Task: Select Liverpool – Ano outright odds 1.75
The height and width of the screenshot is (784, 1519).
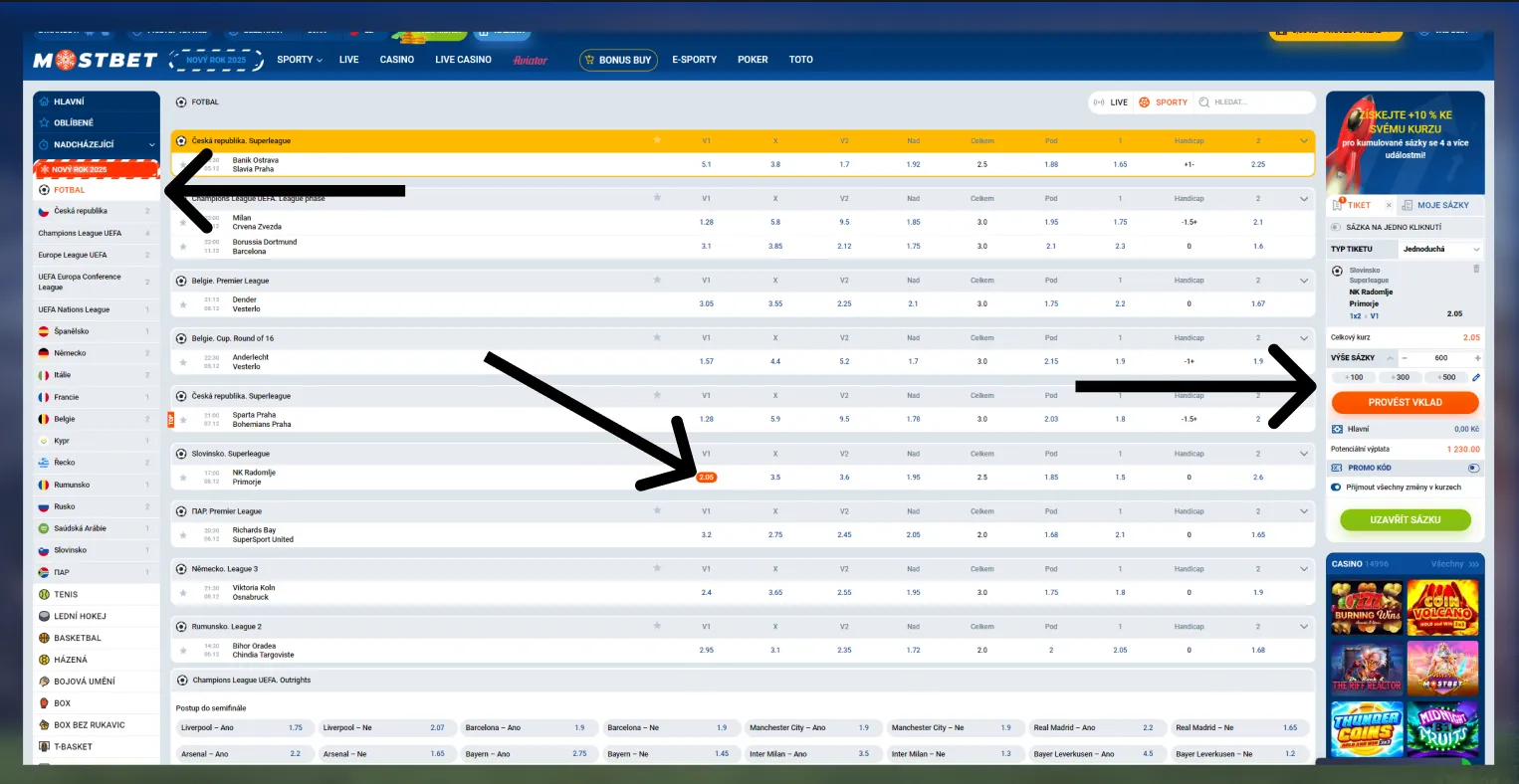Action: pyautogui.click(x=245, y=727)
